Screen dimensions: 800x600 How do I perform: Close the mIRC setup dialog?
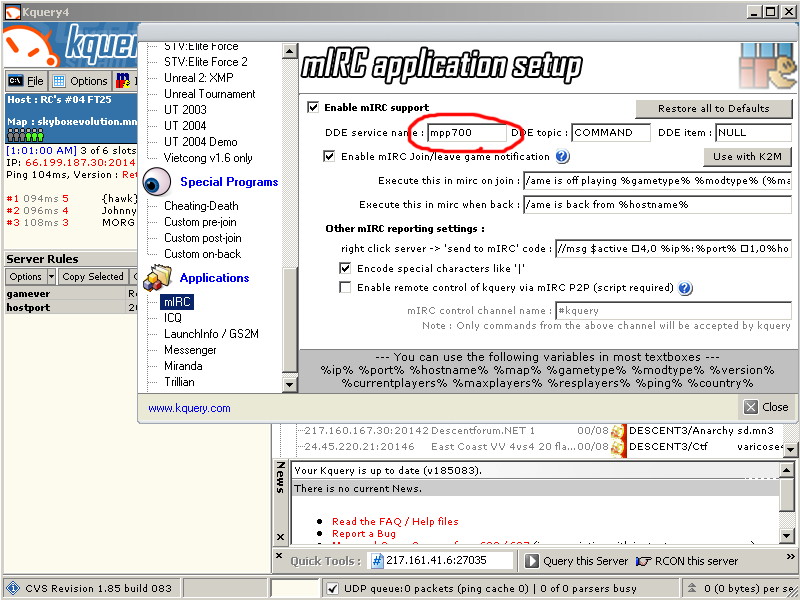tap(767, 407)
